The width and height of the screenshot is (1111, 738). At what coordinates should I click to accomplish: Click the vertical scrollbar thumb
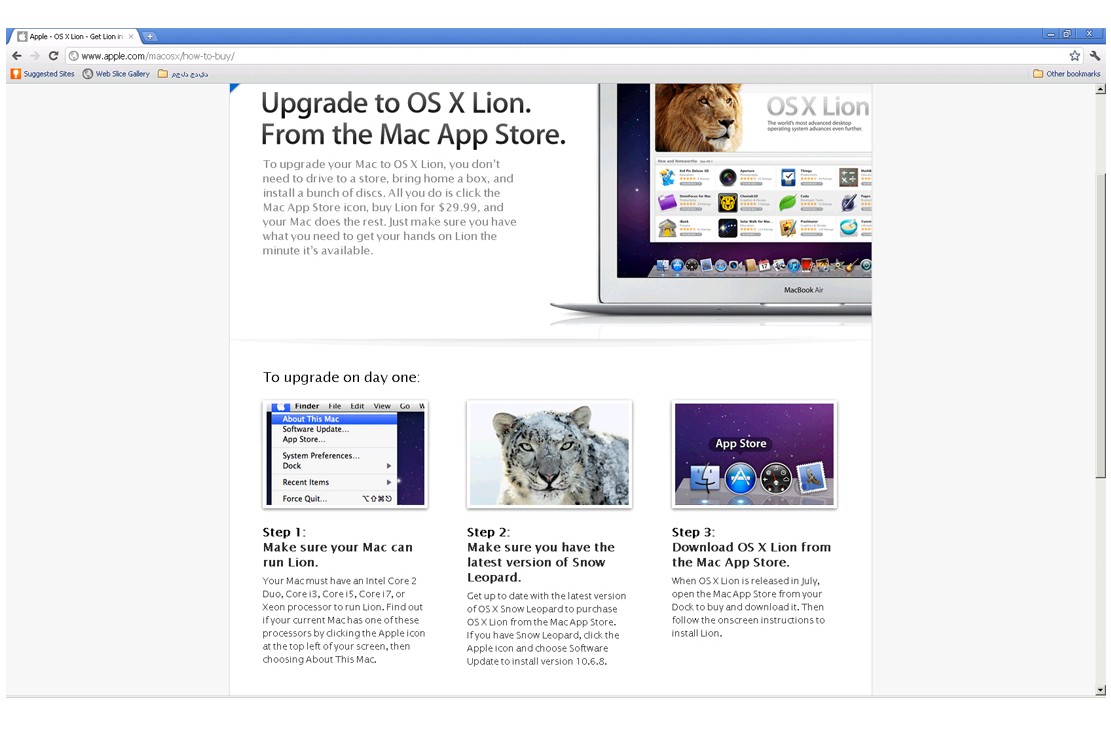pos(1100,326)
